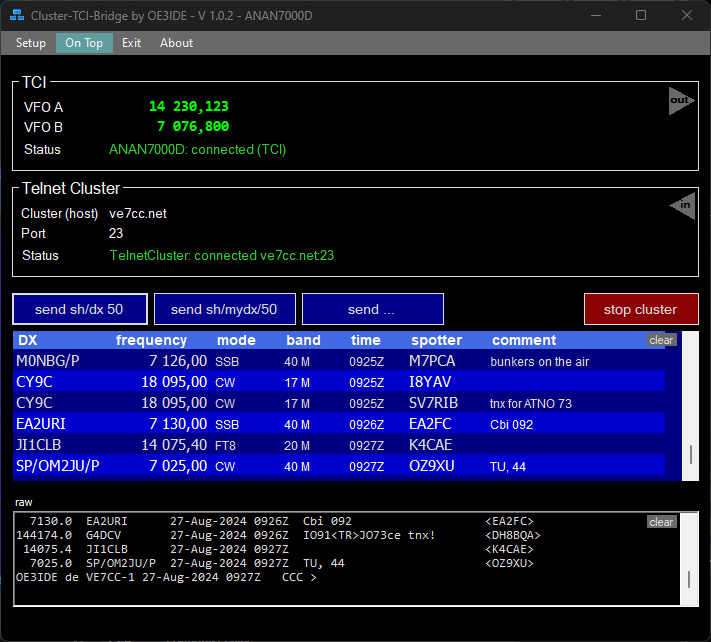Click the Telnet Cluster 'in' arrow icon

(683, 205)
